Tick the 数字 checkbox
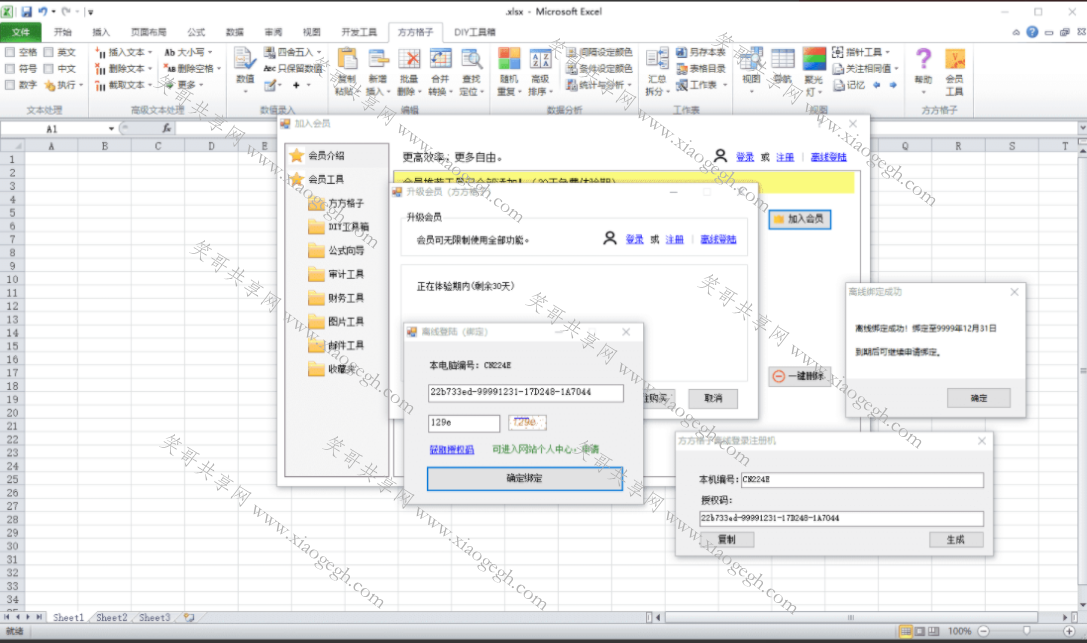The height and width of the screenshot is (643, 1087). (x=10, y=85)
